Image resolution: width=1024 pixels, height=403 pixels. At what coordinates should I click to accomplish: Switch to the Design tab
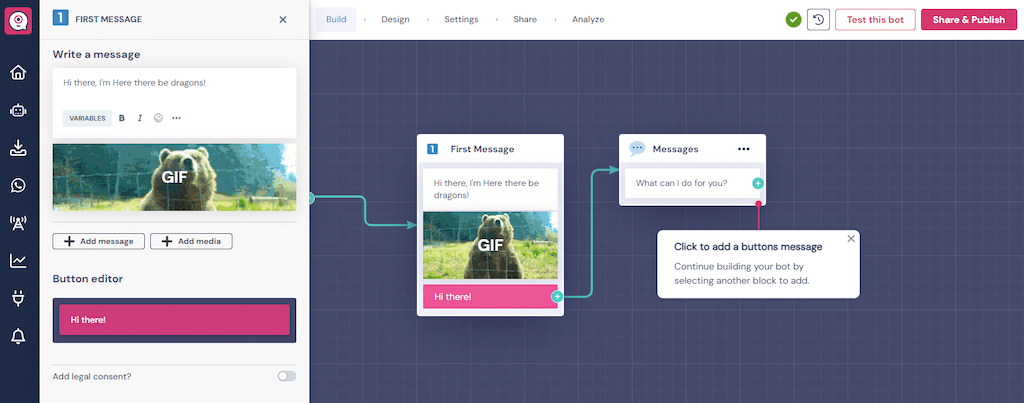pyautogui.click(x=395, y=19)
